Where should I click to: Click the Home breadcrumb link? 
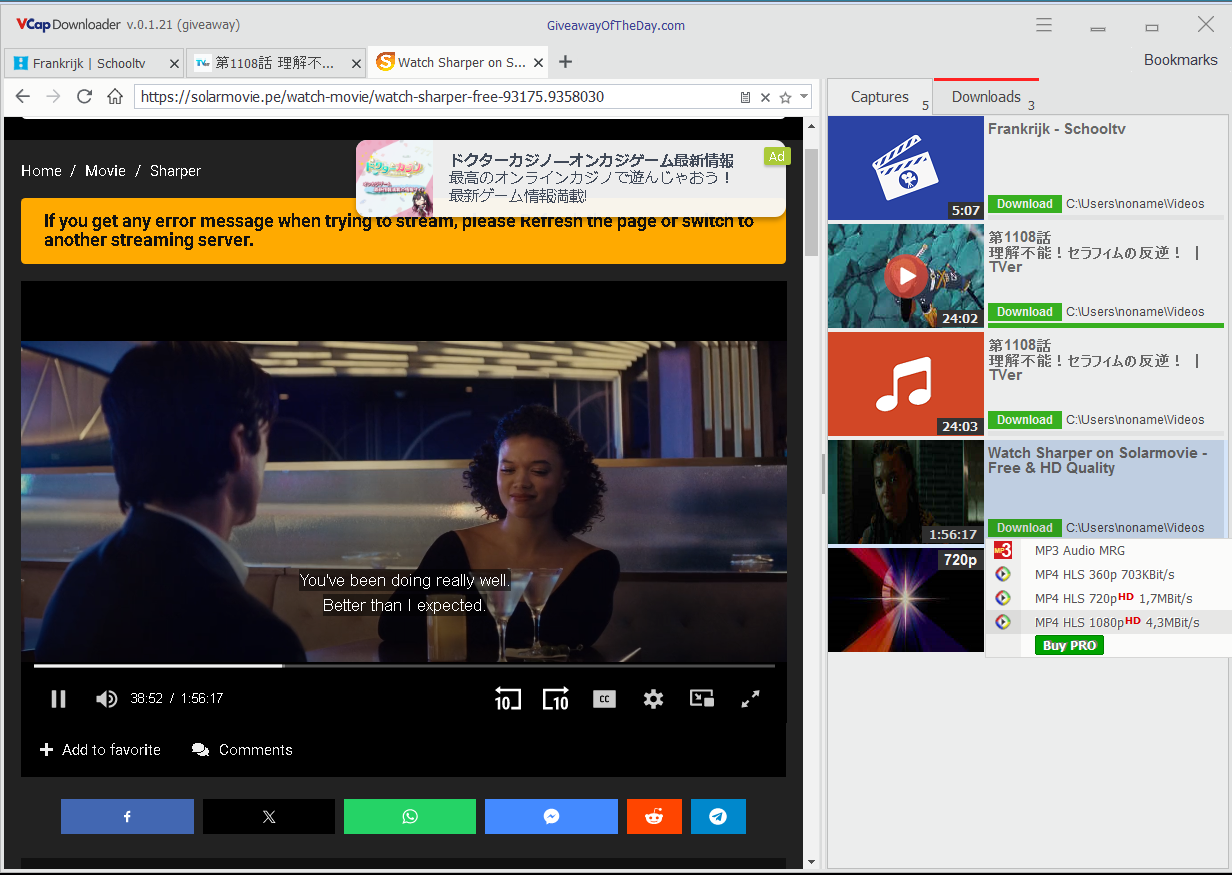click(x=41, y=171)
